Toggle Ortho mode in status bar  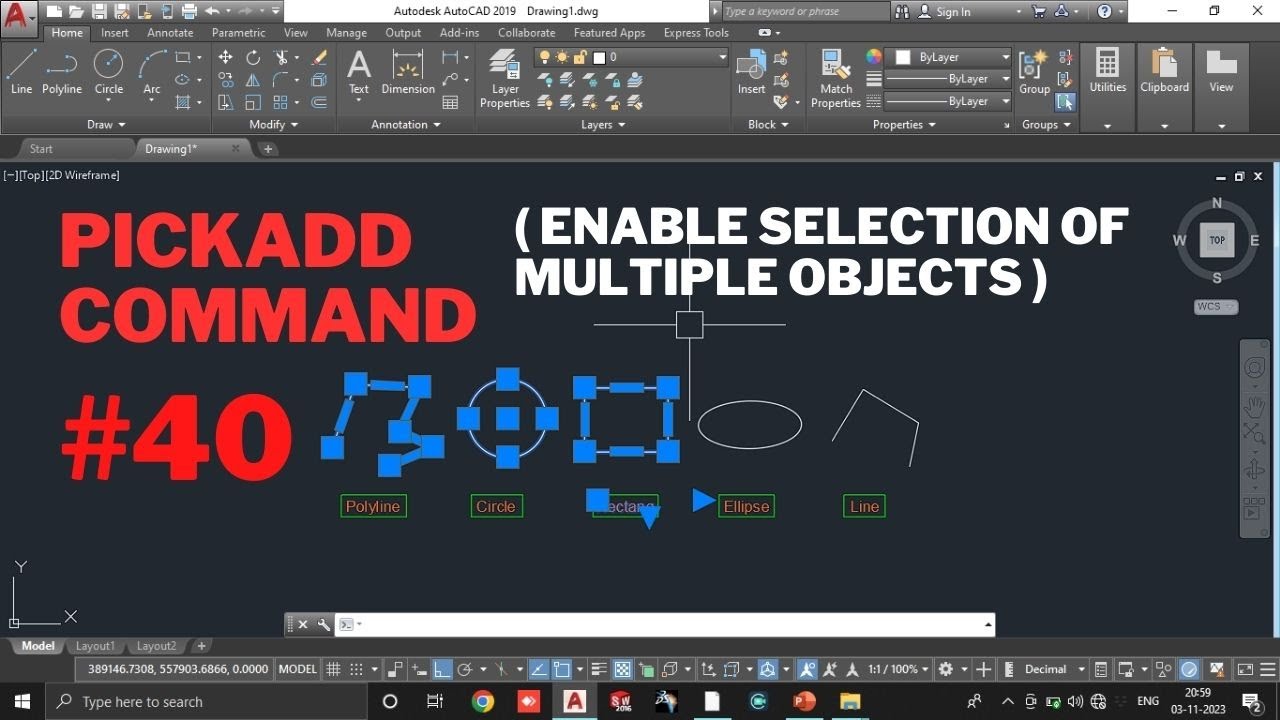441,669
